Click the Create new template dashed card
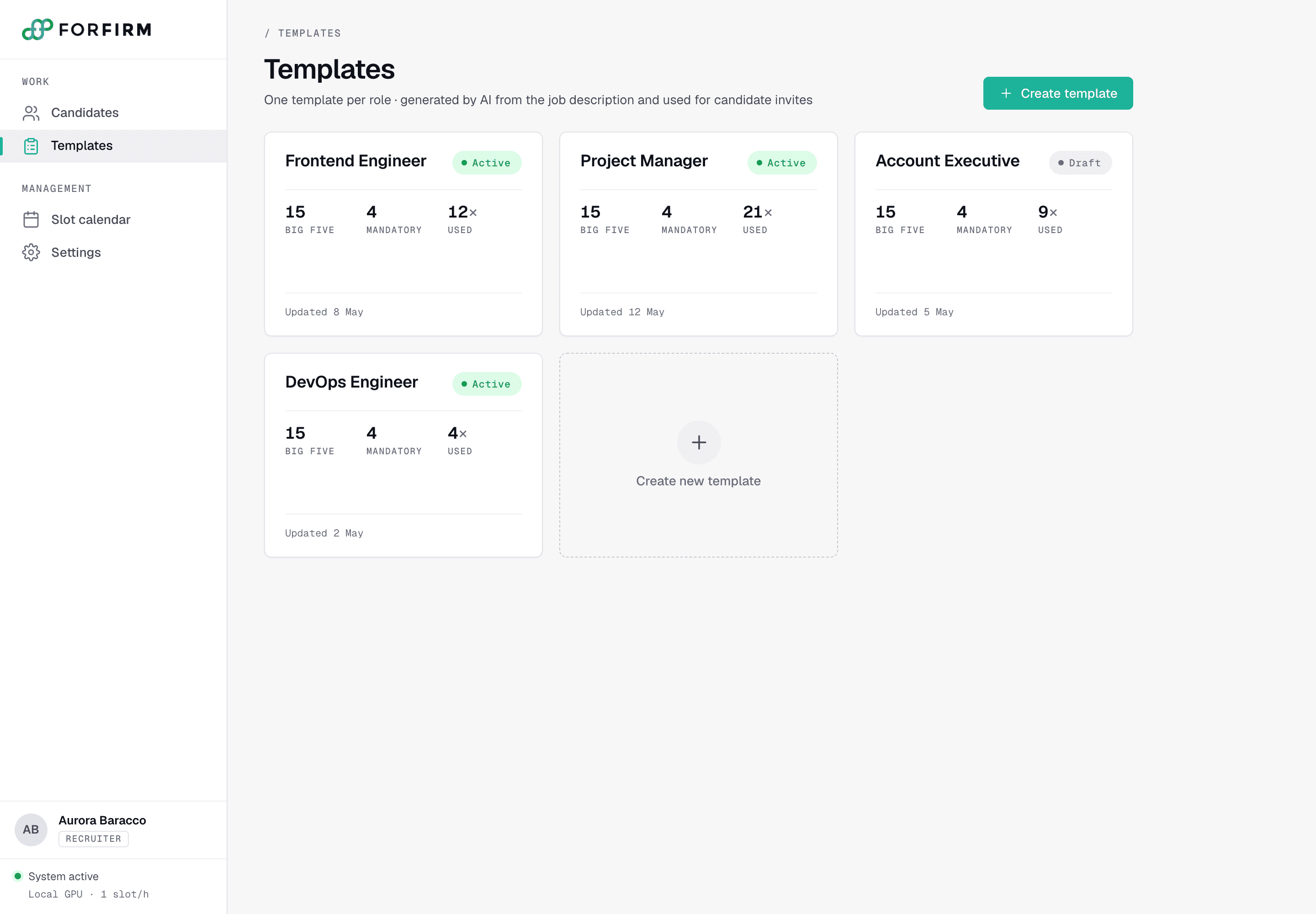1316x914 pixels. (x=699, y=455)
